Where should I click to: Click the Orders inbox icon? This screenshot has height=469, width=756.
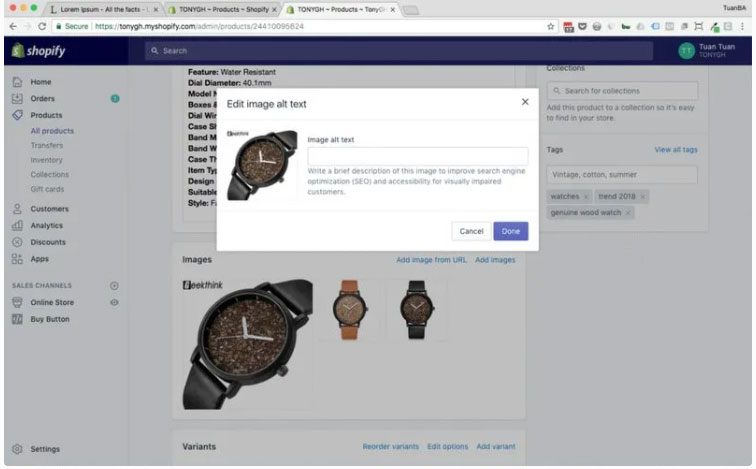(x=17, y=98)
